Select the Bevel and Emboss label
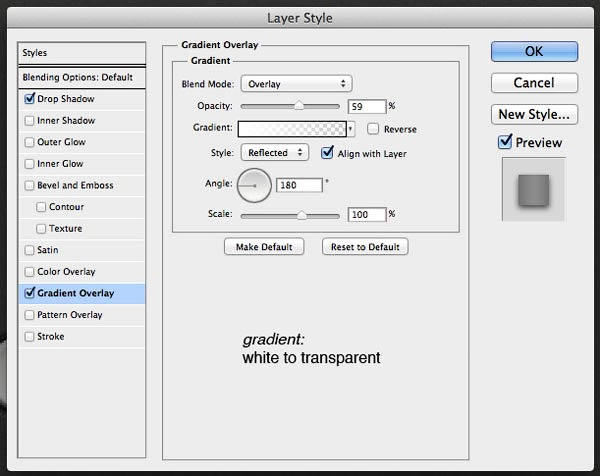Screen dimensions: 600x476 click(x=75, y=185)
